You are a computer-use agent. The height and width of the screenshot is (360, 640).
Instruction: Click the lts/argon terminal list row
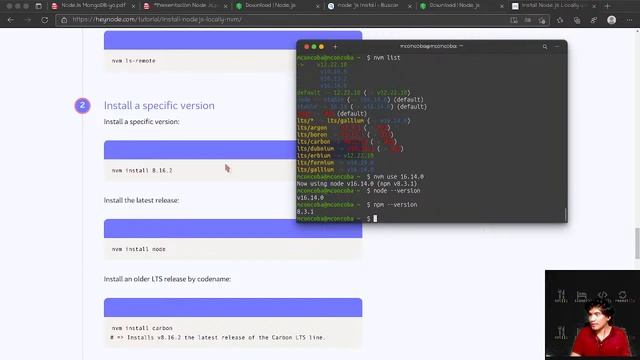345,128
